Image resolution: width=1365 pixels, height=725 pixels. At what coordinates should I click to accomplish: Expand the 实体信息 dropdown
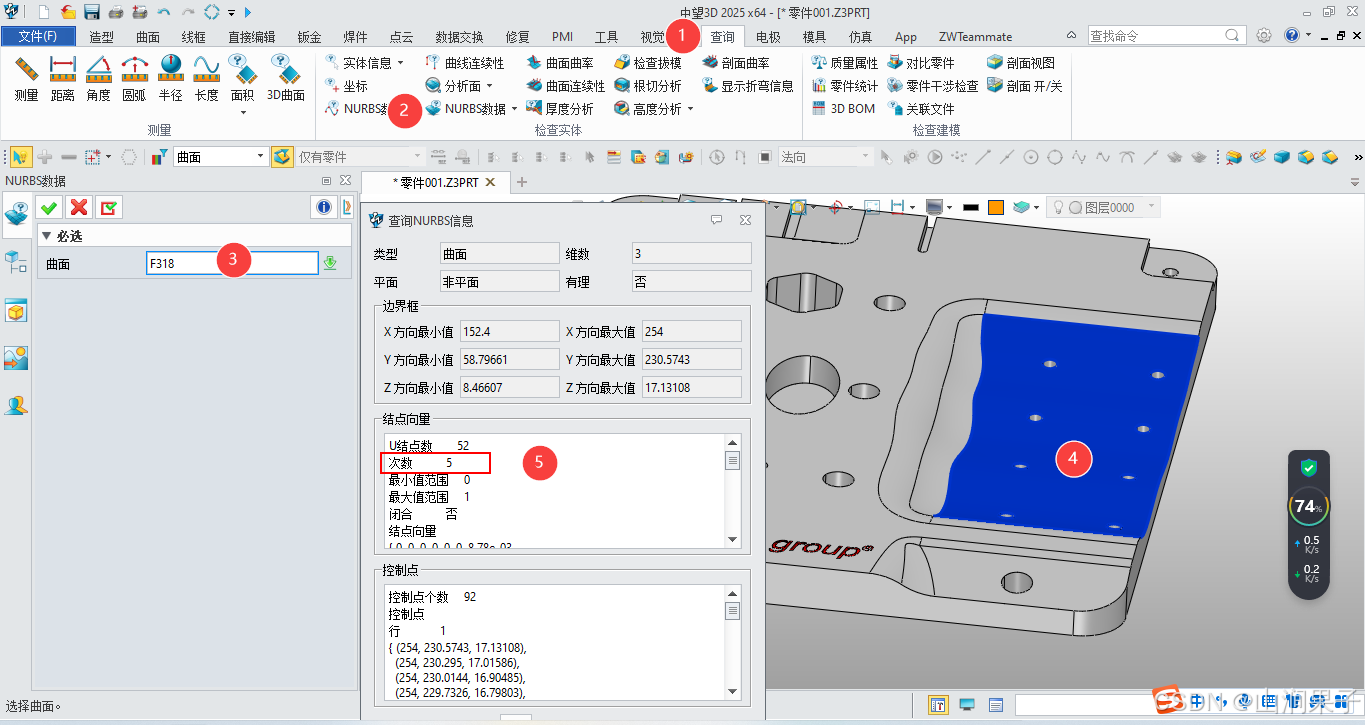[x=401, y=63]
